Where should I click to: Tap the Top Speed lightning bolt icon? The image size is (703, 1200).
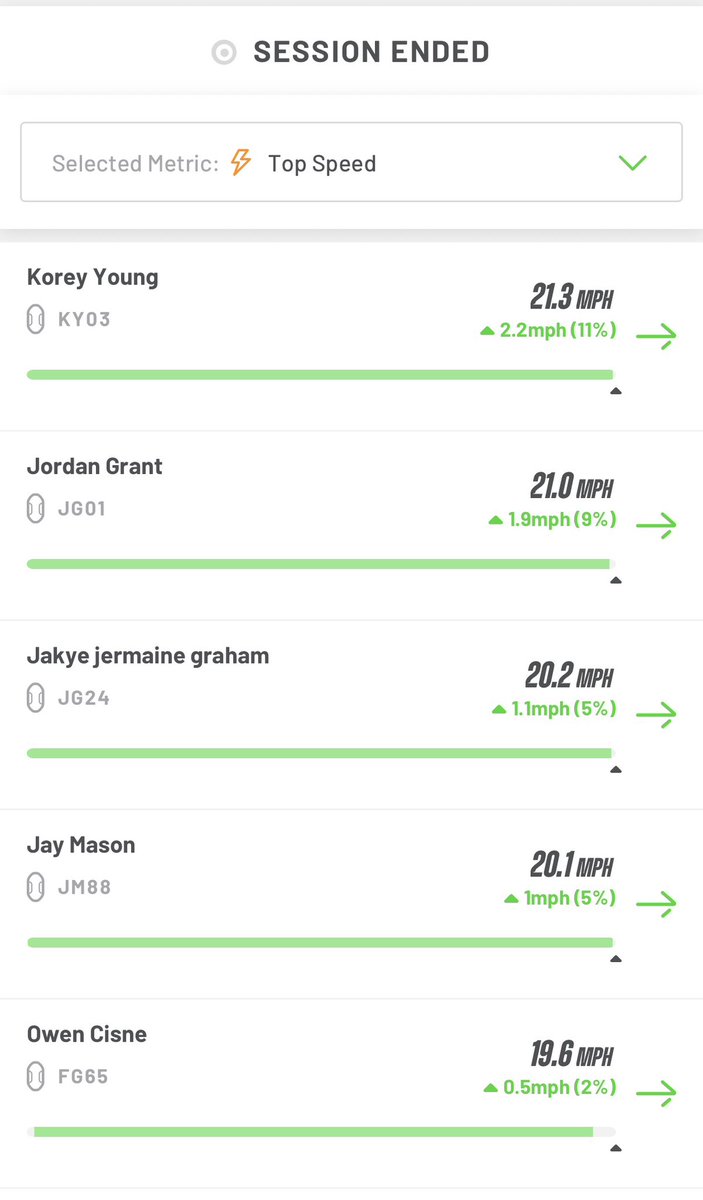(241, 162)
